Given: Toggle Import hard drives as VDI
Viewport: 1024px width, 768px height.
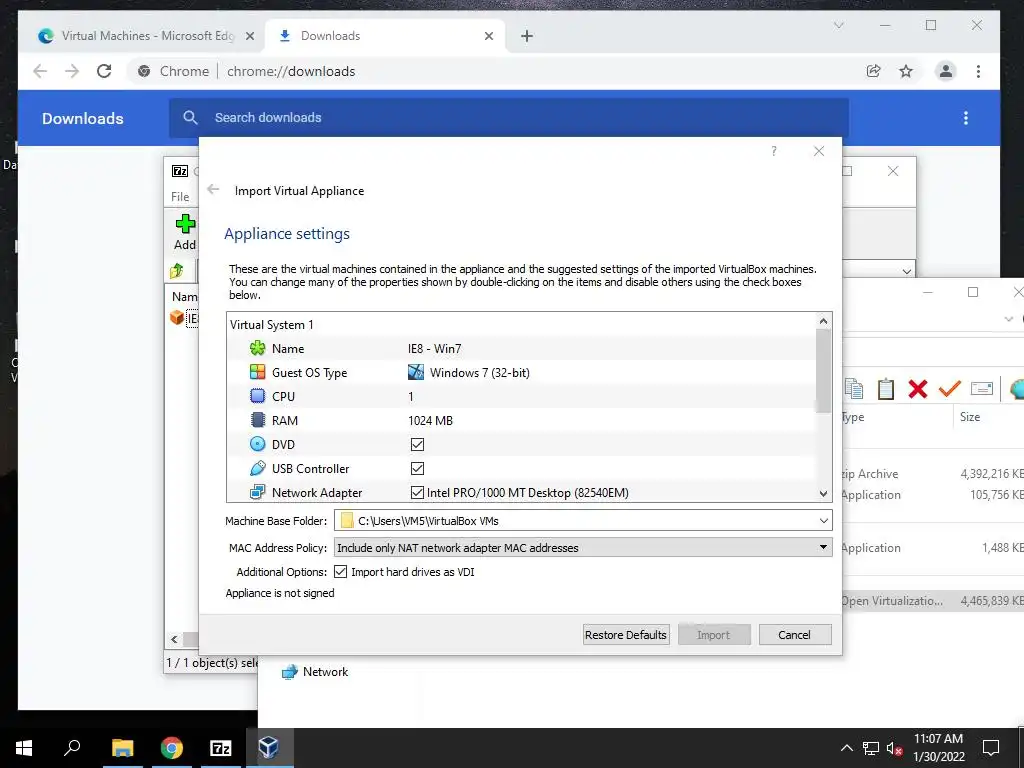Looking at the screenshot, I should pyautogui.click(x=340, y=571).
